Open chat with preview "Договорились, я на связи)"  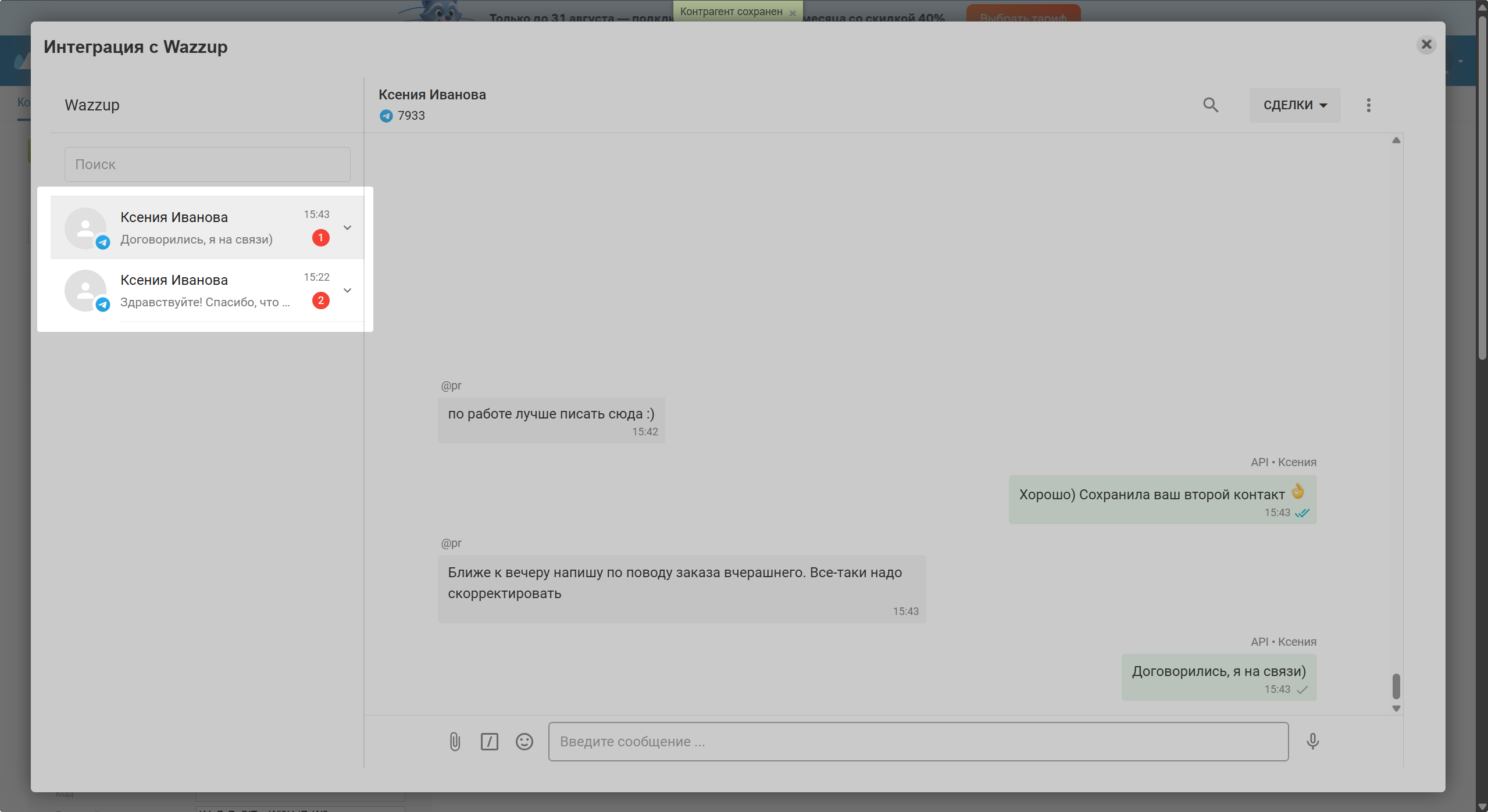207,228
